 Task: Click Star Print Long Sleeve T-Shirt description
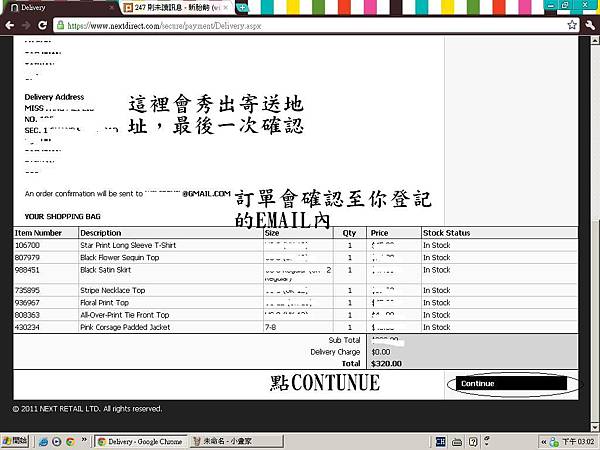[128, 245]
